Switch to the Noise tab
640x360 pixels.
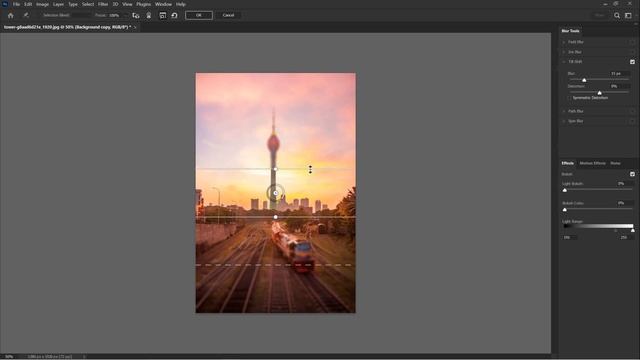click(x=615, y=163)
